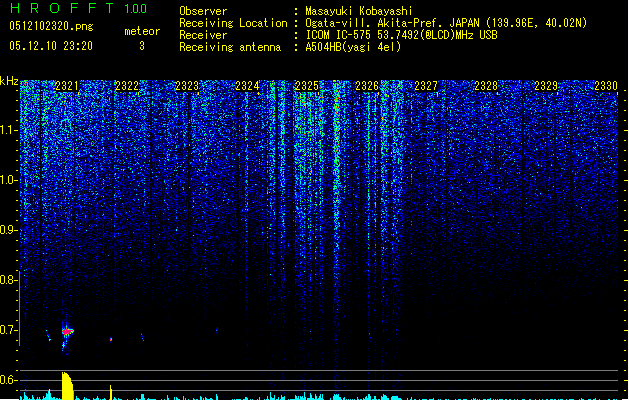Click the 0.8 kHz axis label
This screenshot has width=629, height=400.
(x=8, y=280)
